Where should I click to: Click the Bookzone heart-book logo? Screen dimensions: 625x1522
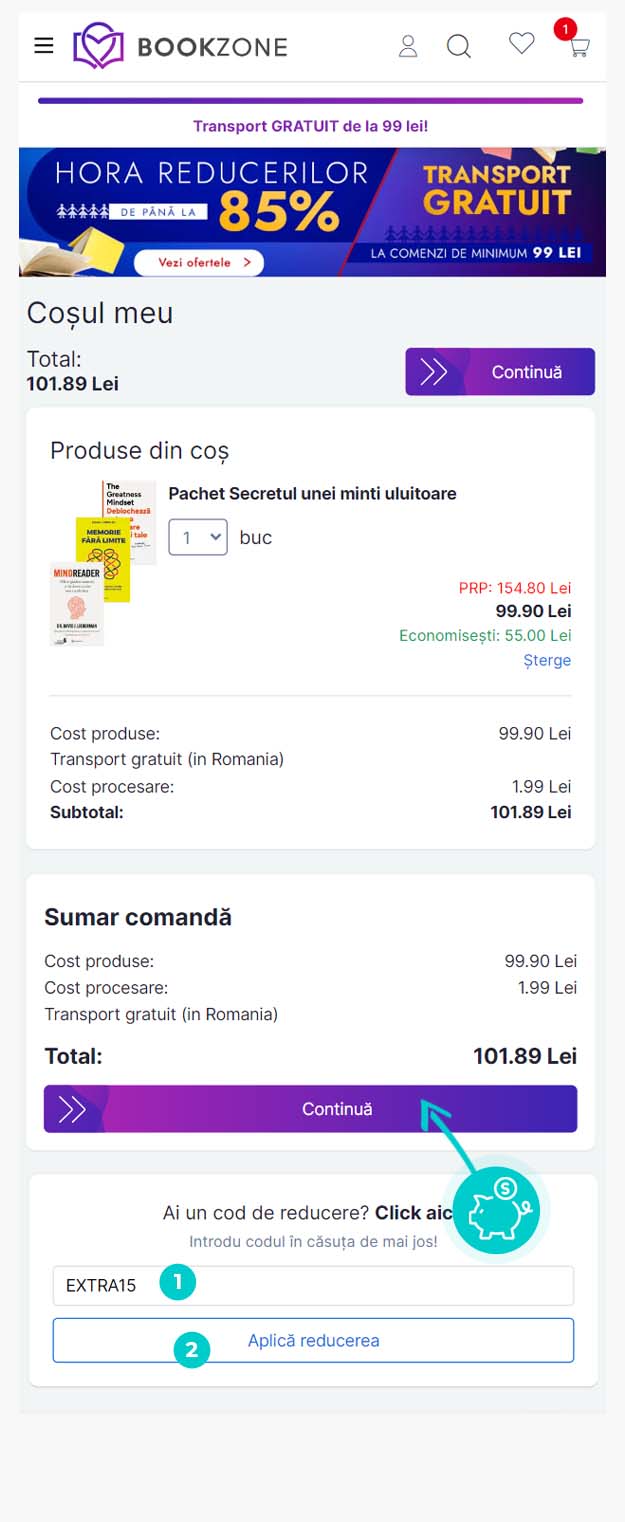98,46
